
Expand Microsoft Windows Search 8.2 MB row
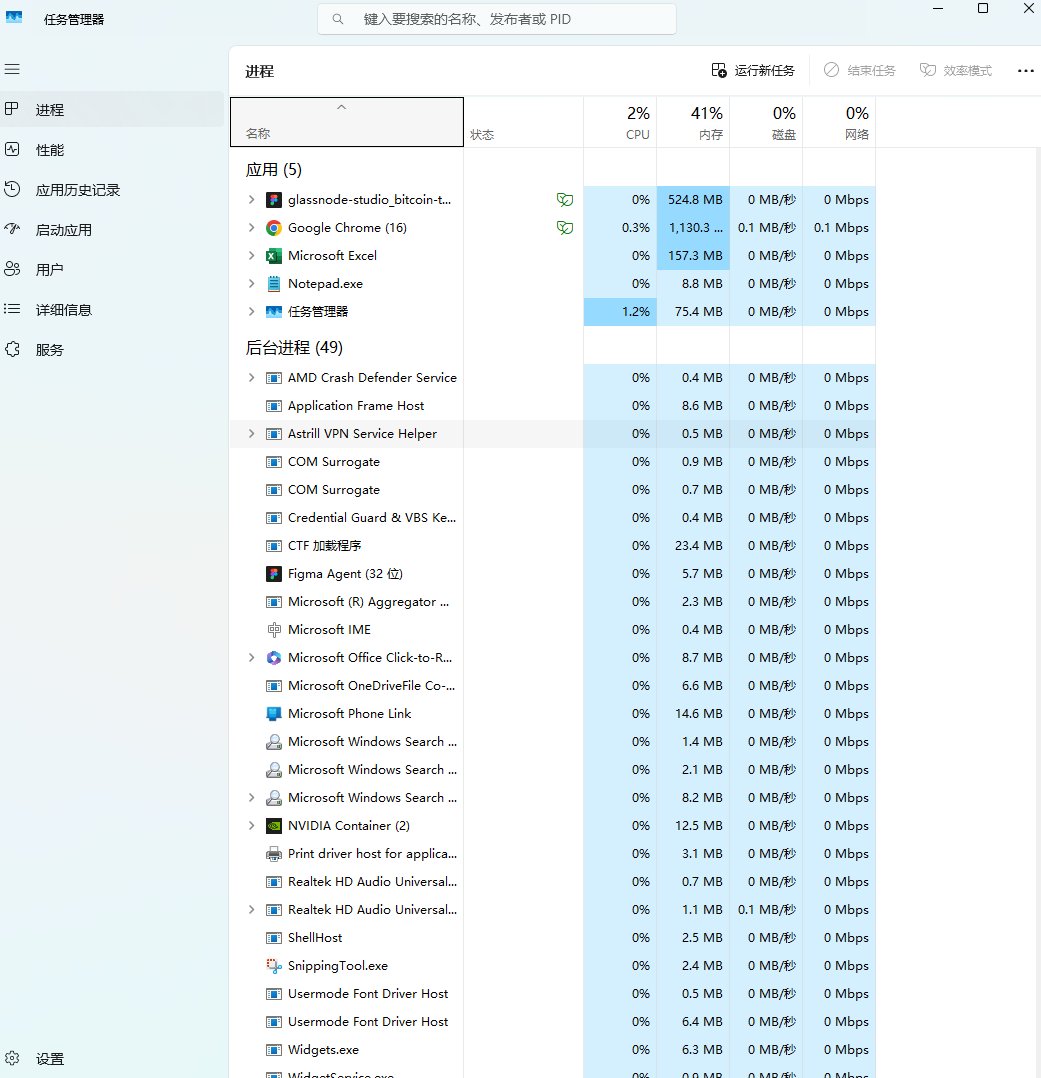pos(251,798)
